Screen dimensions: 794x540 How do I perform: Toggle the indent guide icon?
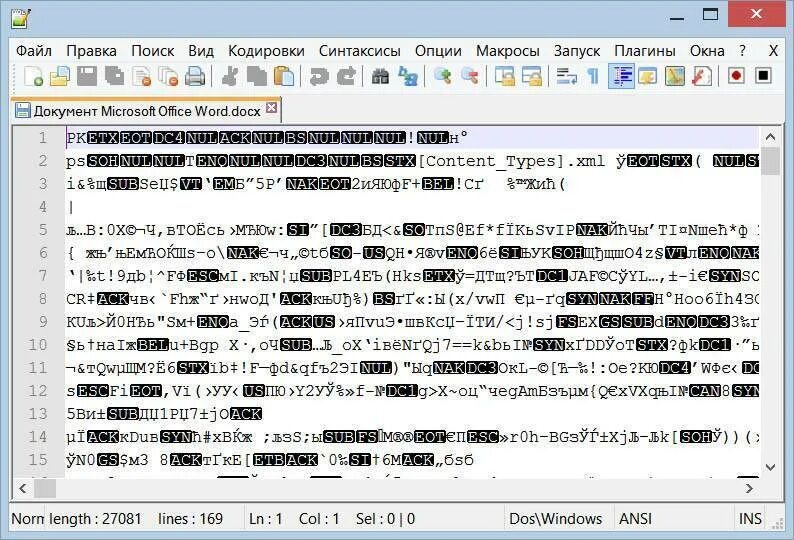(621, 76)
